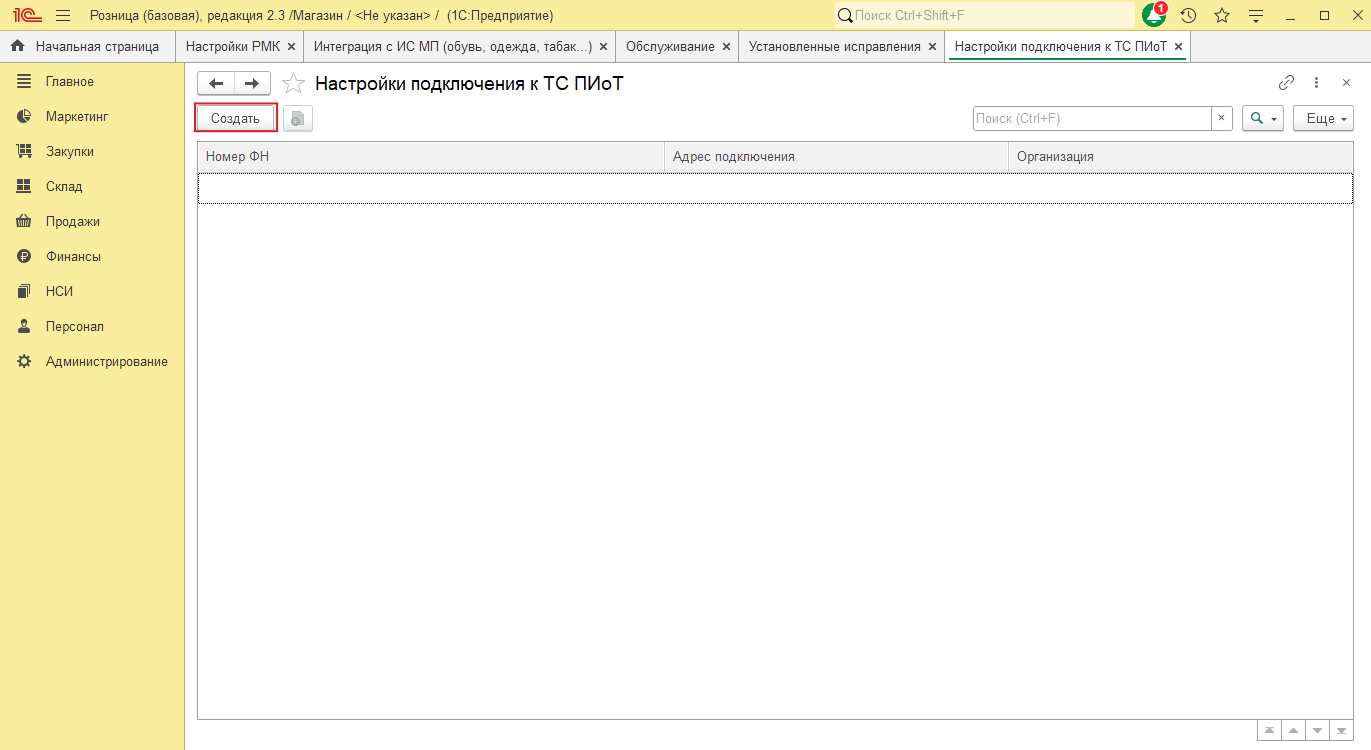The height and width of the screenshot is (750, 1371).
Task: Focus global search field Поиск Ctrl+Shift+F
Action: tap(985, 15)
